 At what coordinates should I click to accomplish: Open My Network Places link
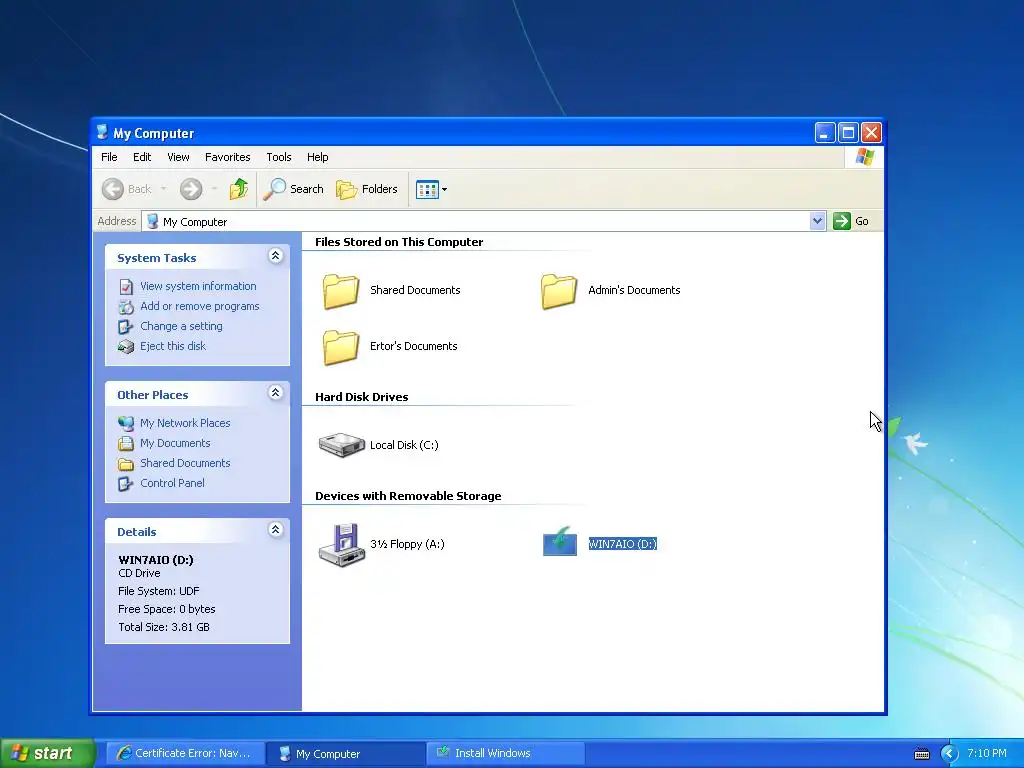(185, 423)
